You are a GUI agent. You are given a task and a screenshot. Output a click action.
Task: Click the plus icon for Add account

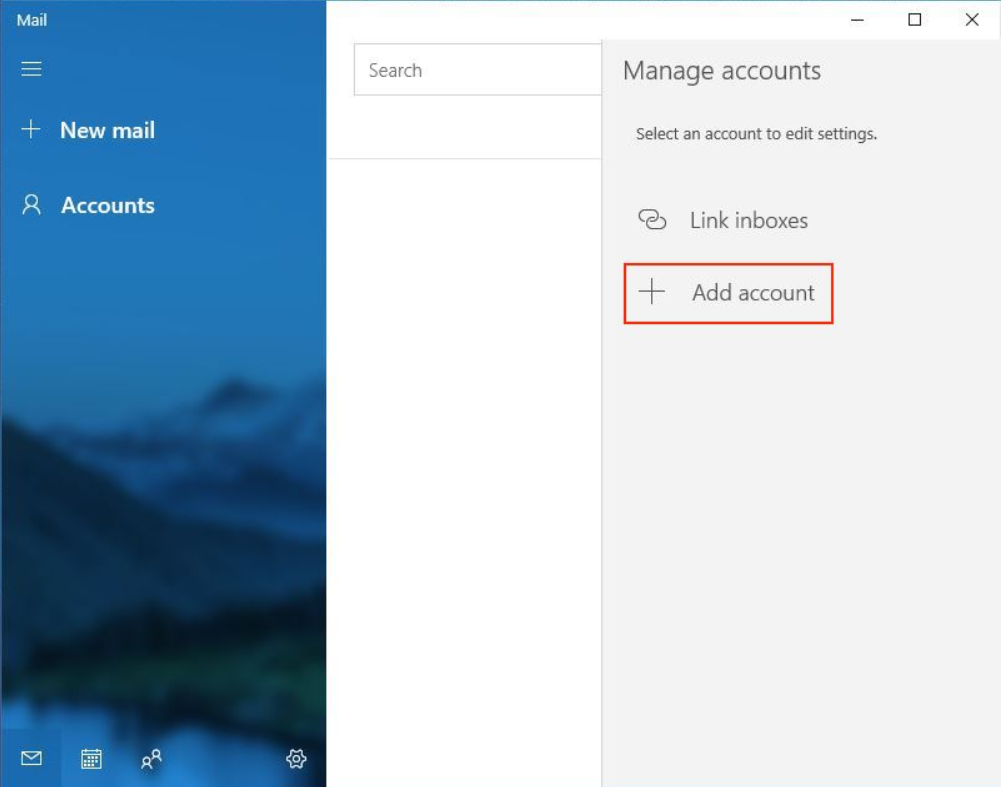[x=652, y=292]
